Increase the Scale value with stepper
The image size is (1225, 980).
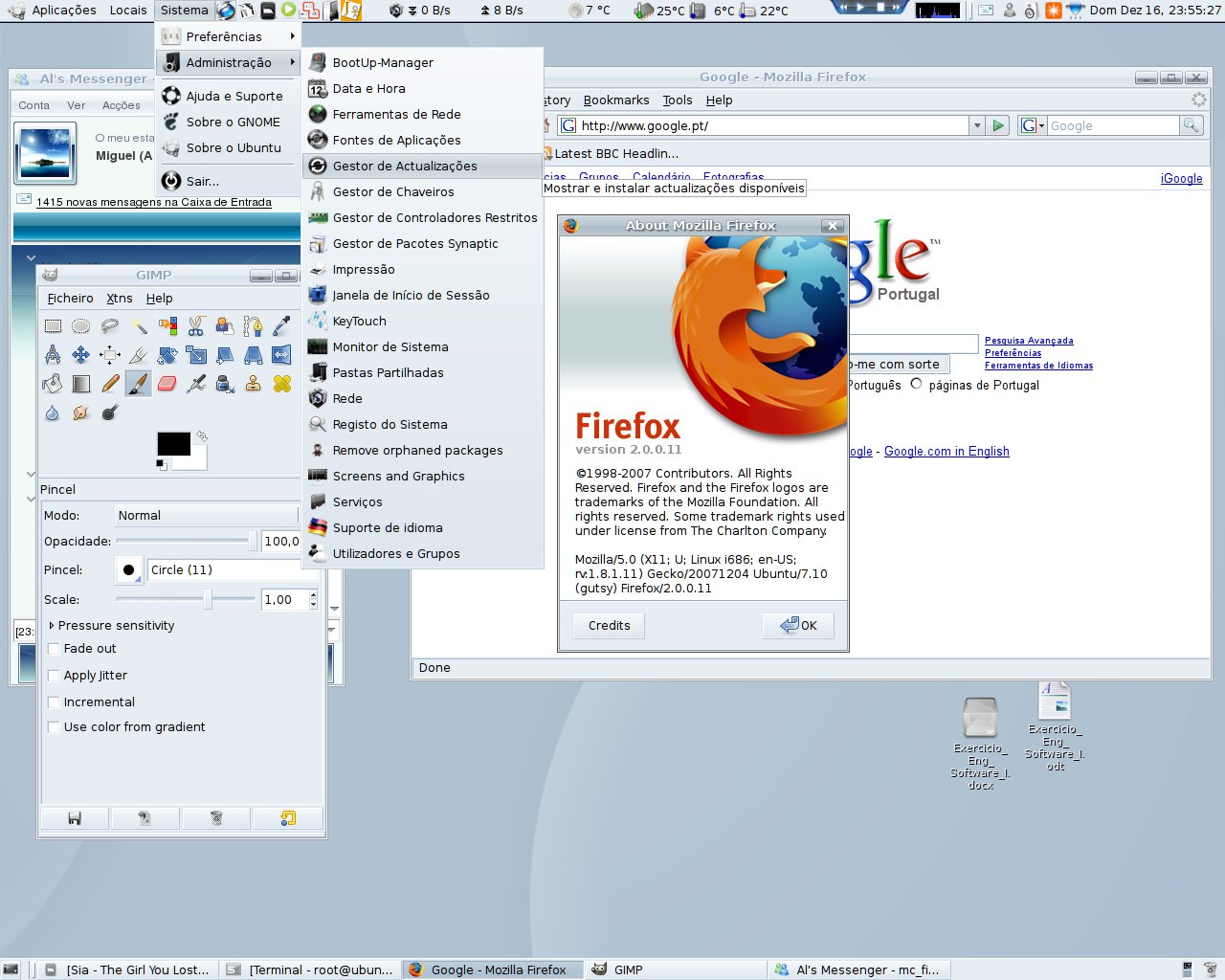(313, 594)
